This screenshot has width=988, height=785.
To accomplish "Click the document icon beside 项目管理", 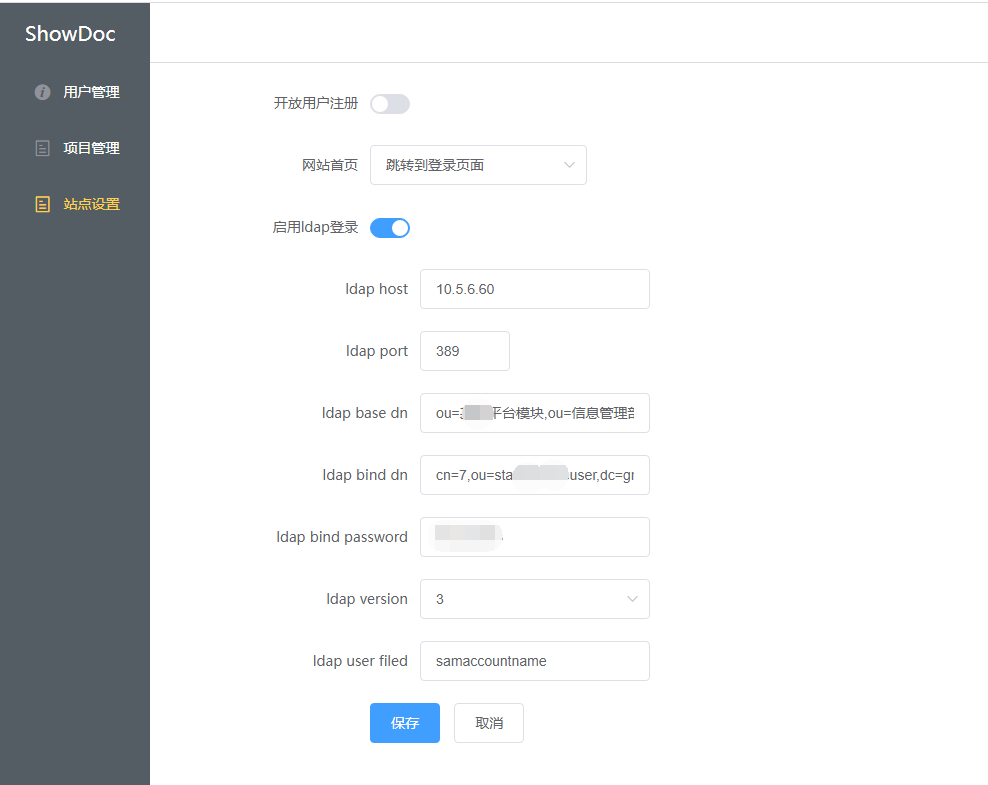I will click(x=42, y=147).
